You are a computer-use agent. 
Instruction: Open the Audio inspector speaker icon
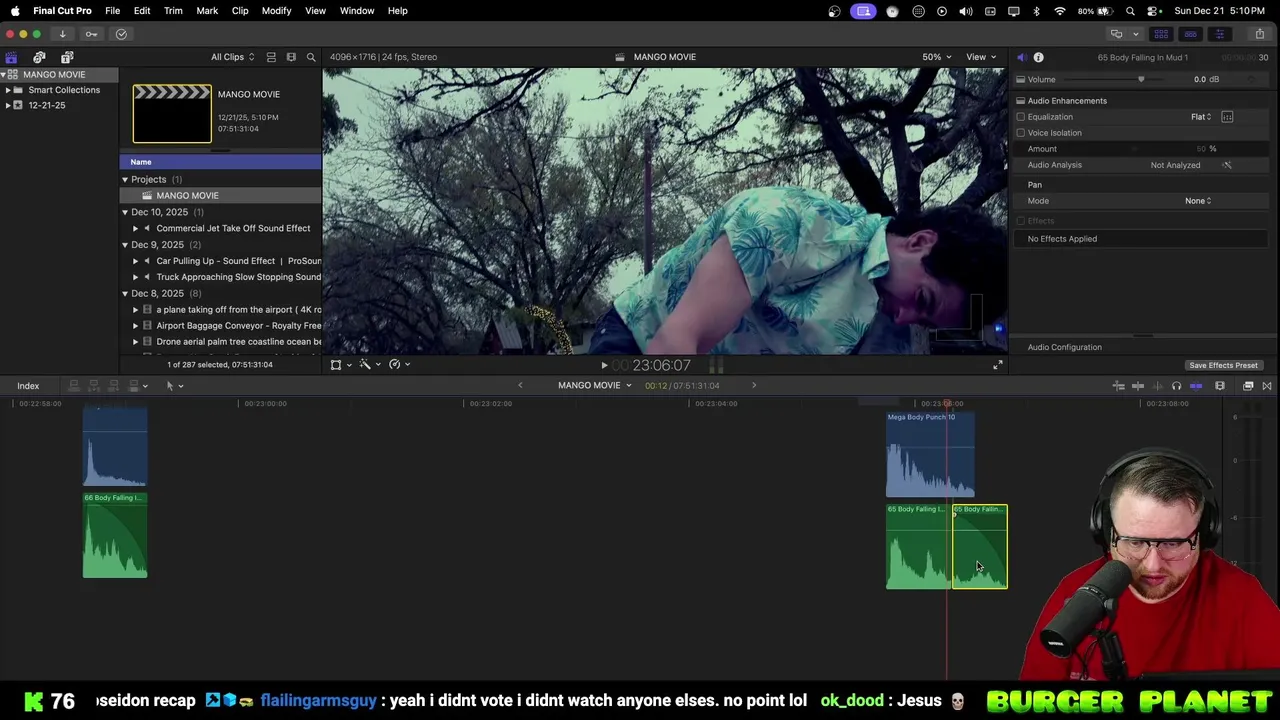pyautogui.click(x=1021, y=57)
